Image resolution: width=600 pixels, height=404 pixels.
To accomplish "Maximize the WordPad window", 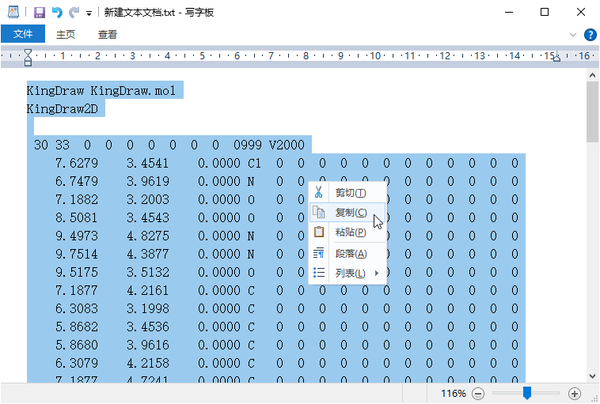I will point(545,12).
